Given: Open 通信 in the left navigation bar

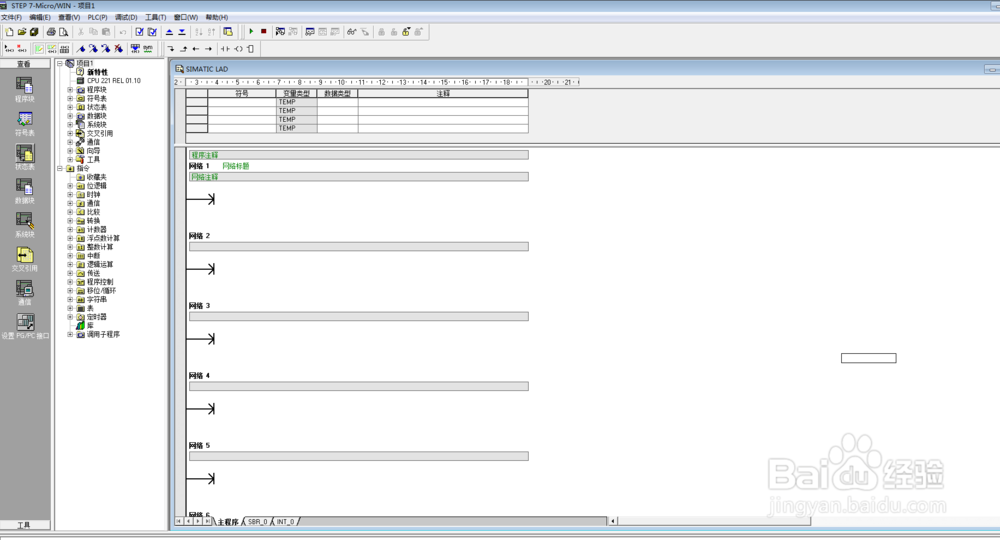Looking at the screenshot, I should pyautogui.click(x=25, y=292).
